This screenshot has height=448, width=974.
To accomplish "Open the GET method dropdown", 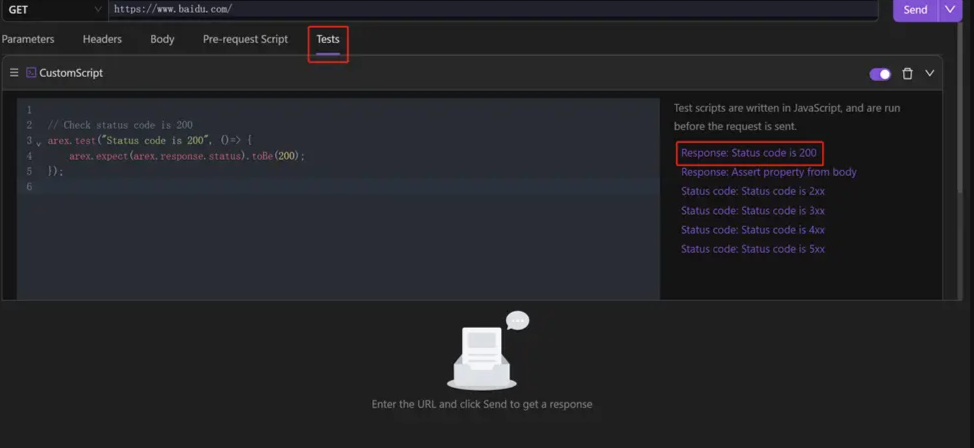I will click(54, 9).
